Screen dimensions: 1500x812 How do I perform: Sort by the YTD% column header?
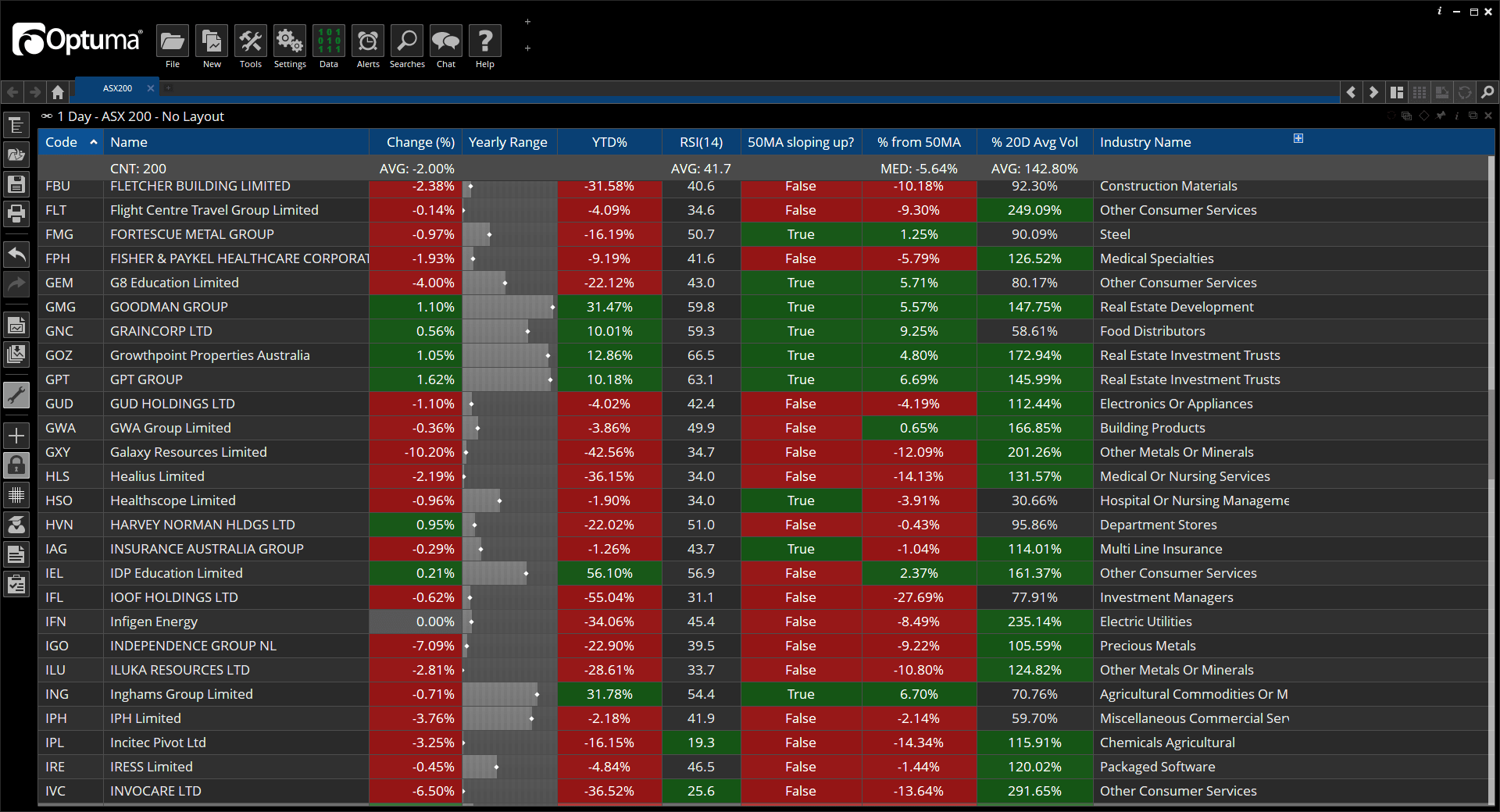[609, 142]
